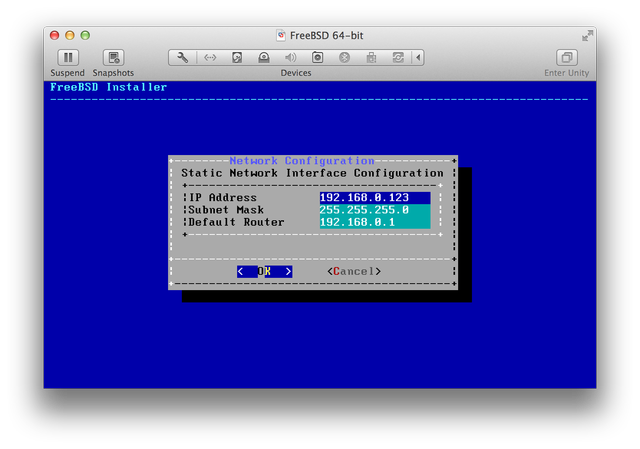Click the sound speaker device icon

291,58
